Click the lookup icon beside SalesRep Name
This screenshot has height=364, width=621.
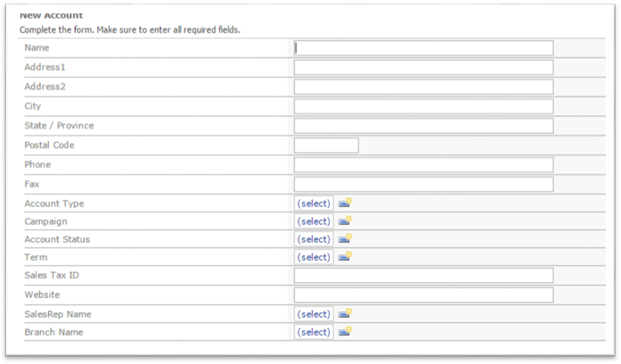345,314
